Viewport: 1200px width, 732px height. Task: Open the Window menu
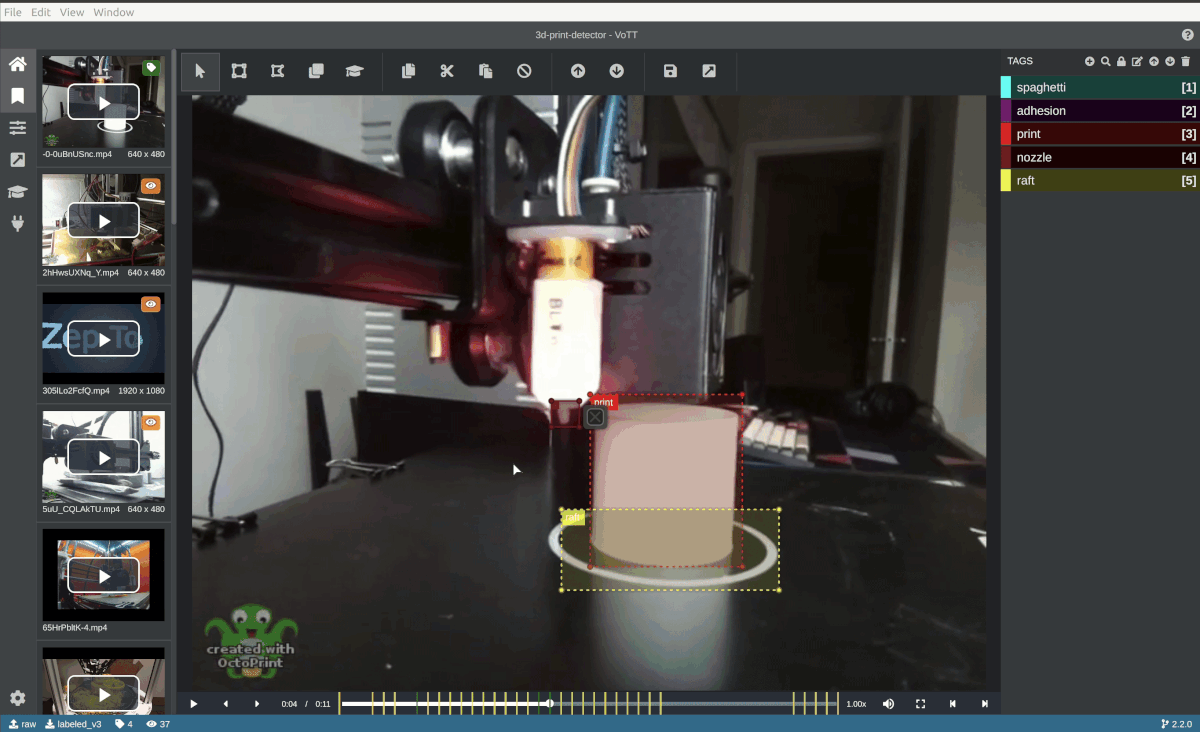point(114,12)
